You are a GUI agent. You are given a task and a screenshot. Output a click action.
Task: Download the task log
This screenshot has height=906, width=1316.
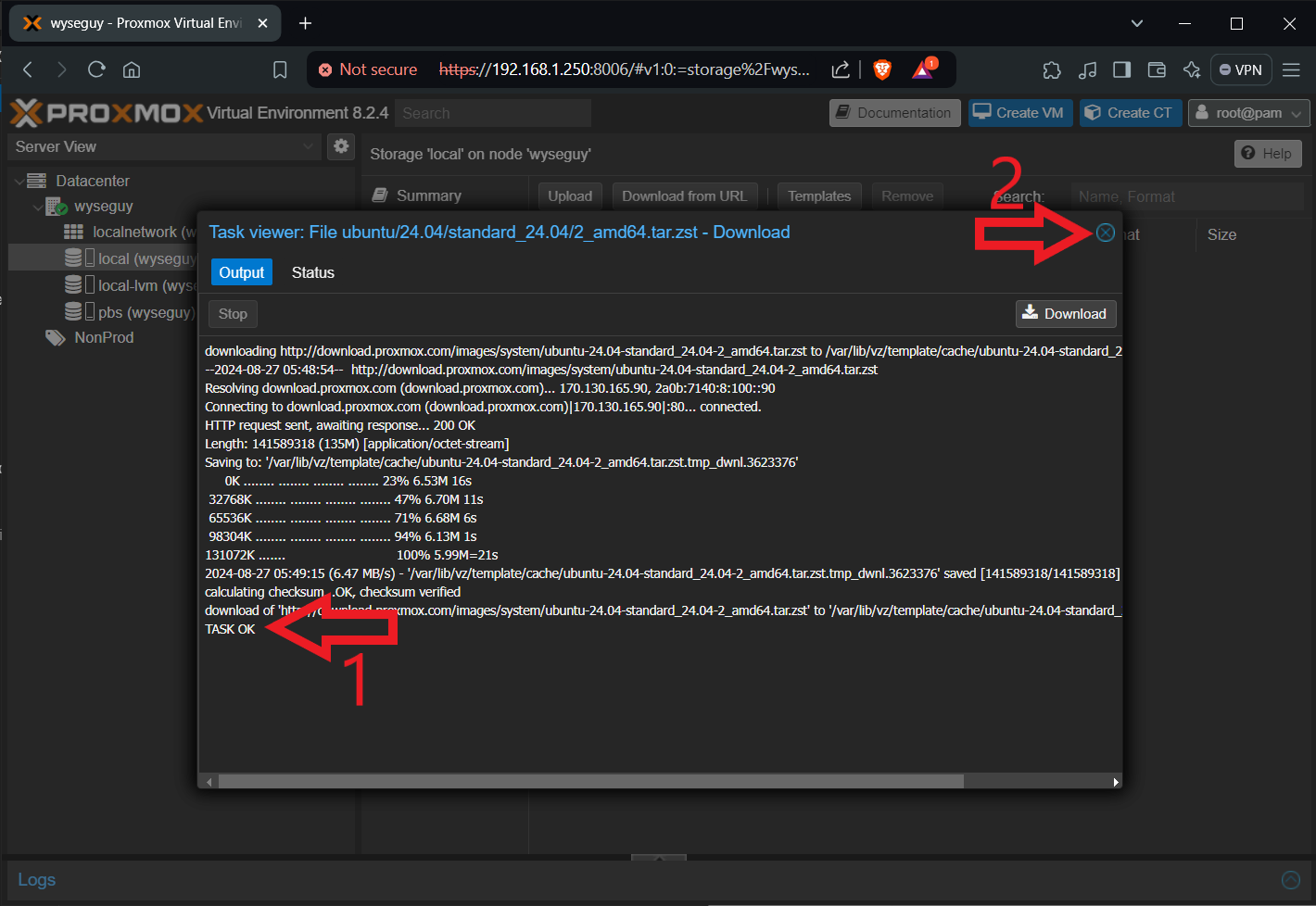[1066, 314]
